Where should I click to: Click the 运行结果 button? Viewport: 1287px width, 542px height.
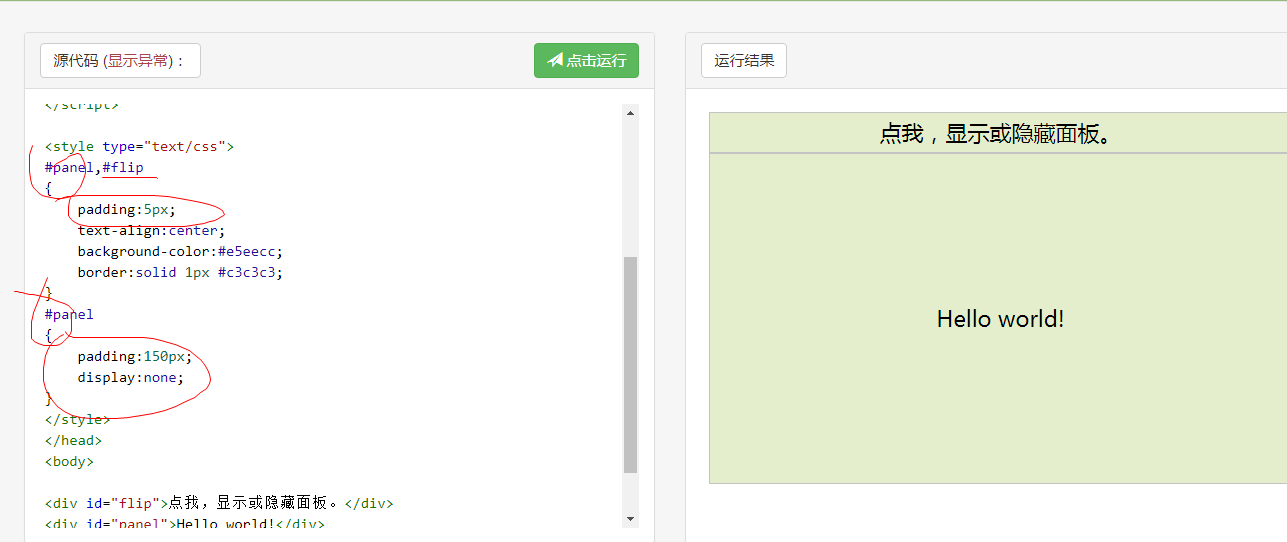click(x=744, y=60)
